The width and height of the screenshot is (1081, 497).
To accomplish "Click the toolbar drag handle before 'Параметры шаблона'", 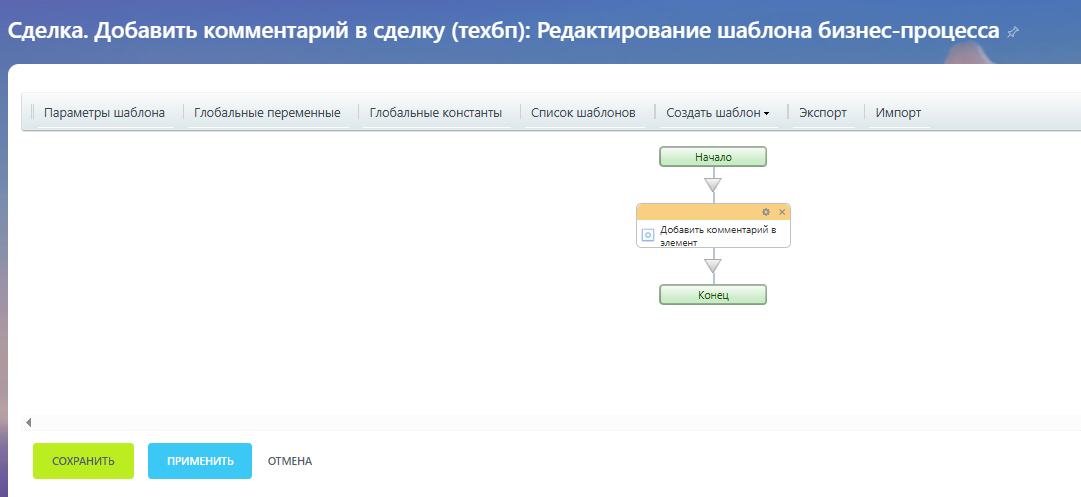I will coord(32,113).
